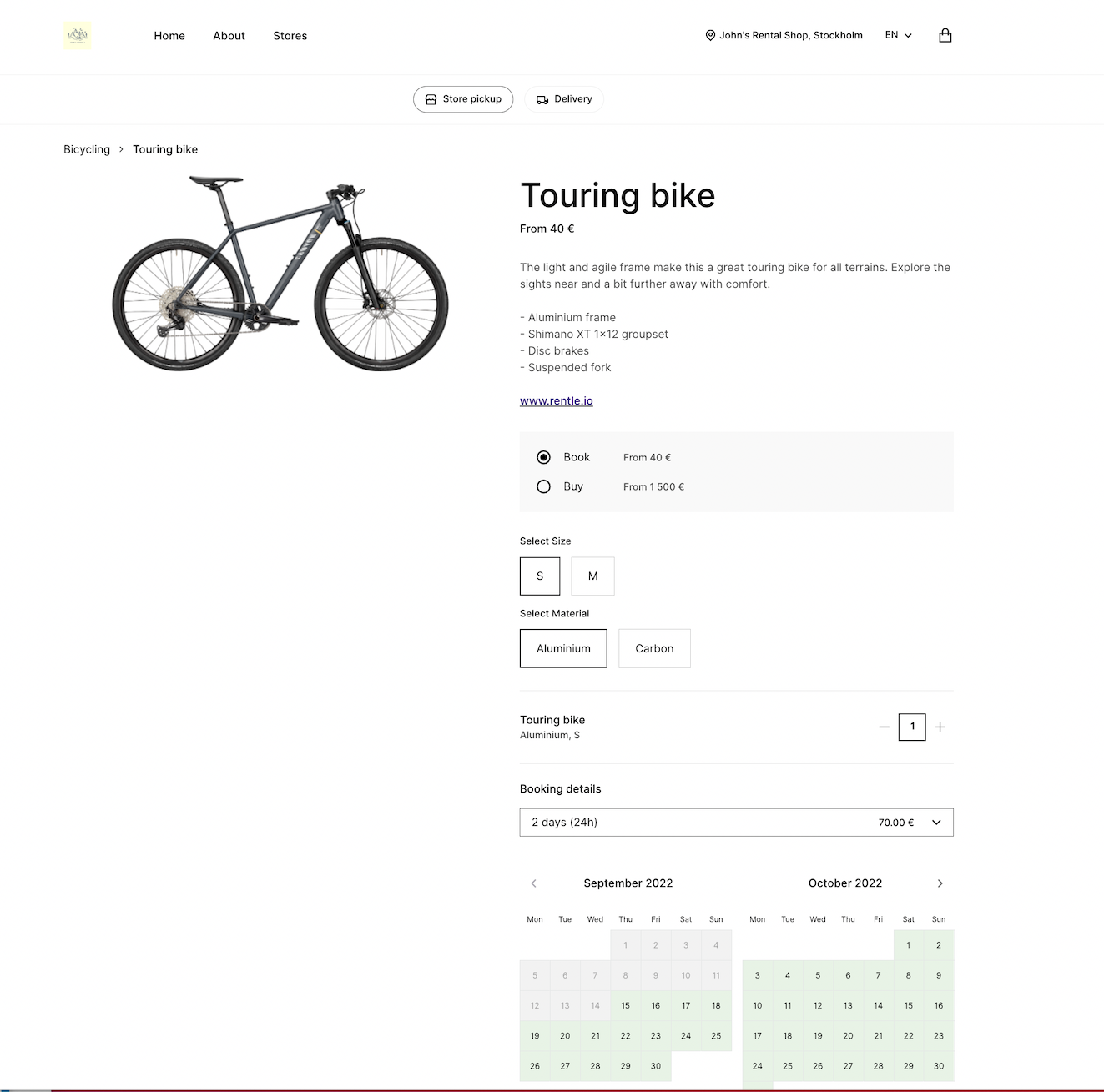
Task: Select the Book rental option
Action: (x=543, y=457)
